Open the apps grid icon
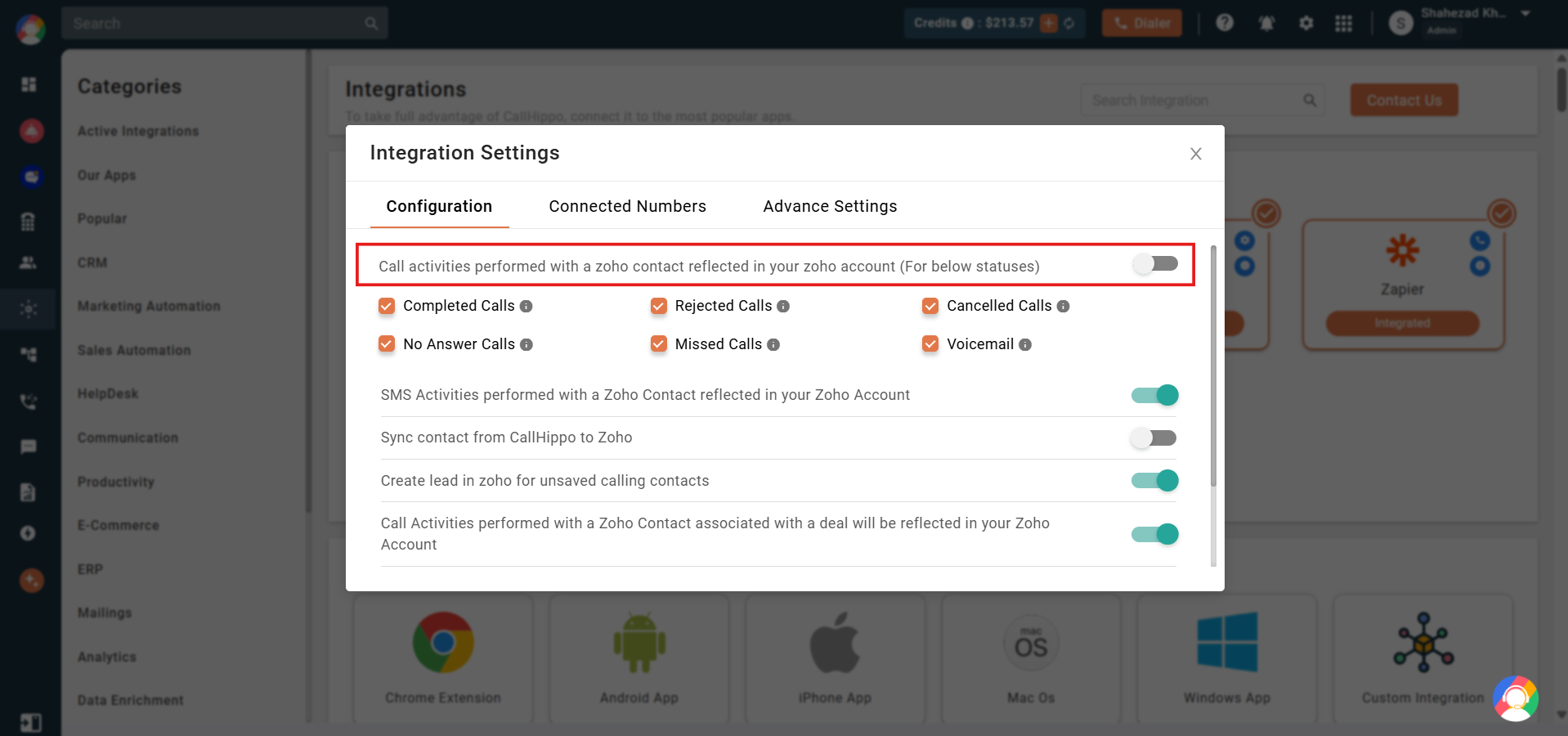1568x736 pixels. point(1343,23)
